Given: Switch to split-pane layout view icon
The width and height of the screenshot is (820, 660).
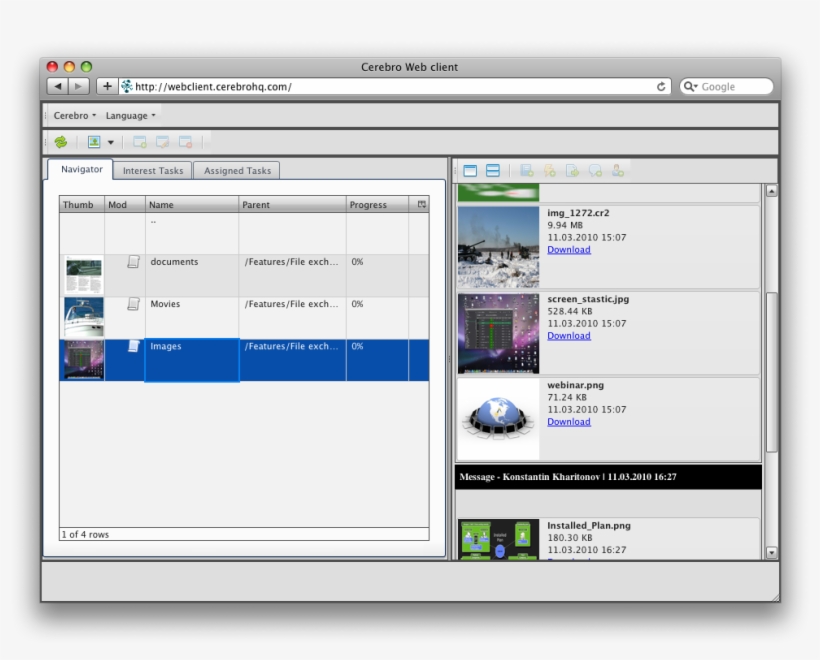Looking at the screenshot, I should point(493,171).
